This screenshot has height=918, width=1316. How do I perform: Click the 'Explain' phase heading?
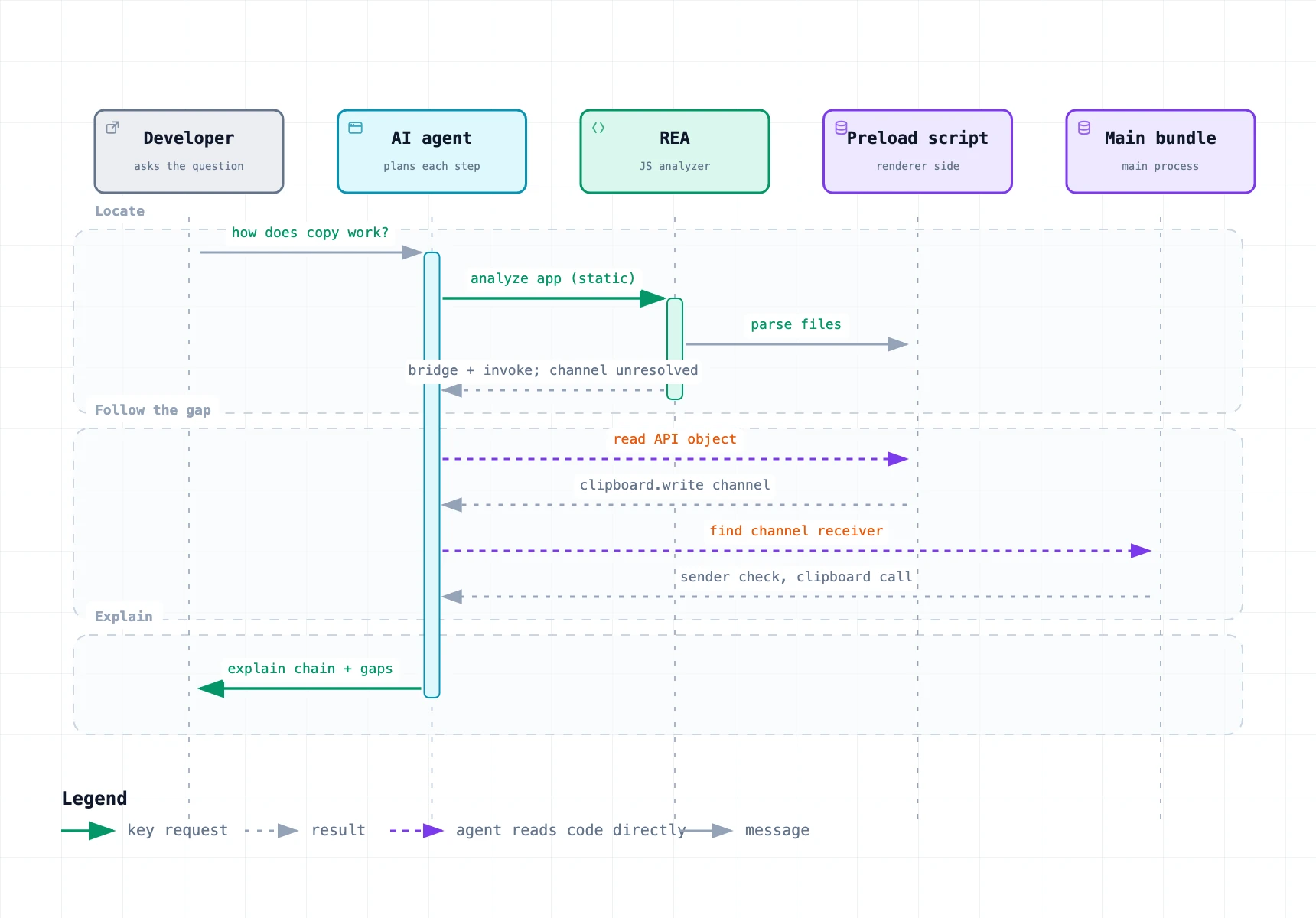[x=123, y=617]
